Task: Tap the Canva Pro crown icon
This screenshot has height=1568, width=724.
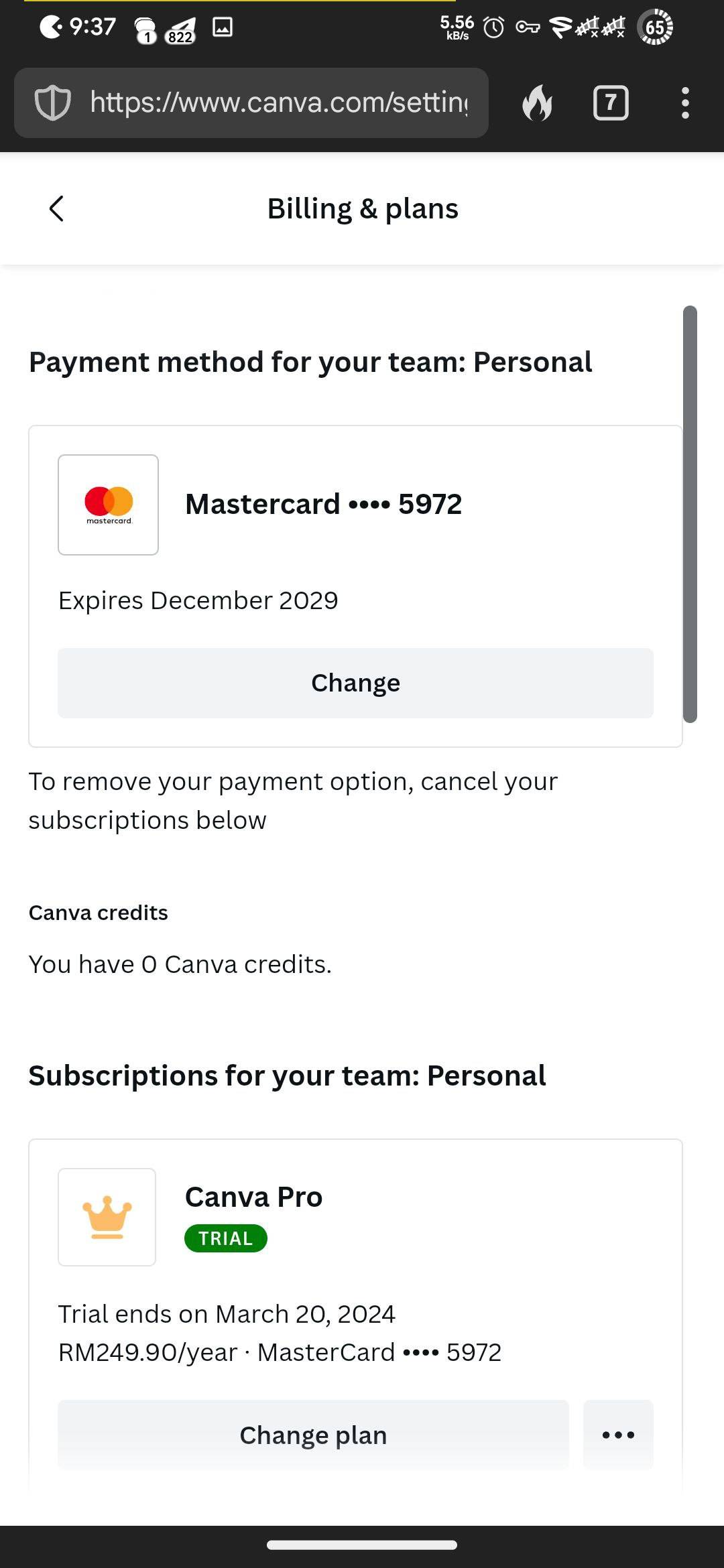Action: (x=107, y=1217)
